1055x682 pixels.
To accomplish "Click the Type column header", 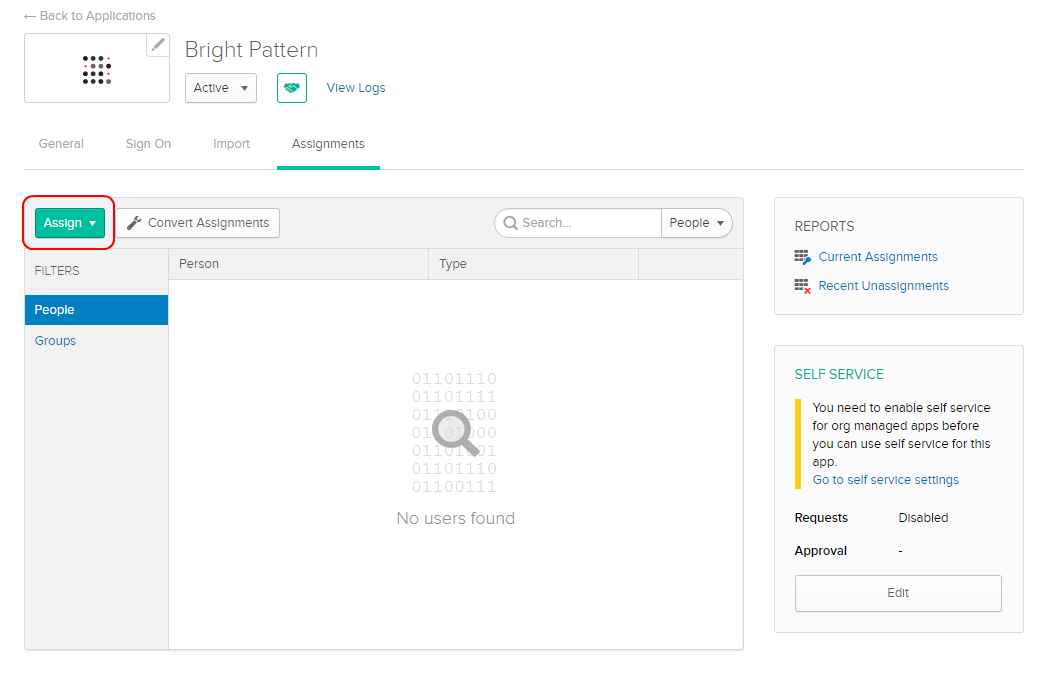I will [x=534, y=264].
